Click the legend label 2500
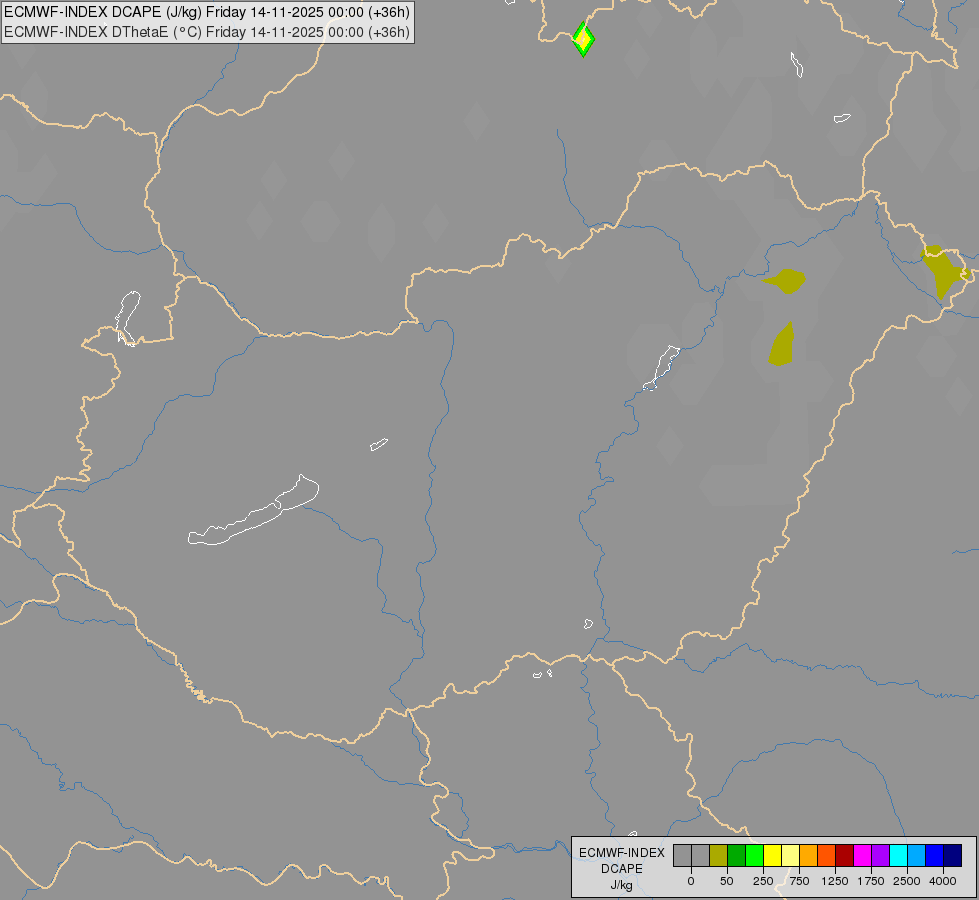Screen dimensions: 979x900 click(x=907, y=881)
